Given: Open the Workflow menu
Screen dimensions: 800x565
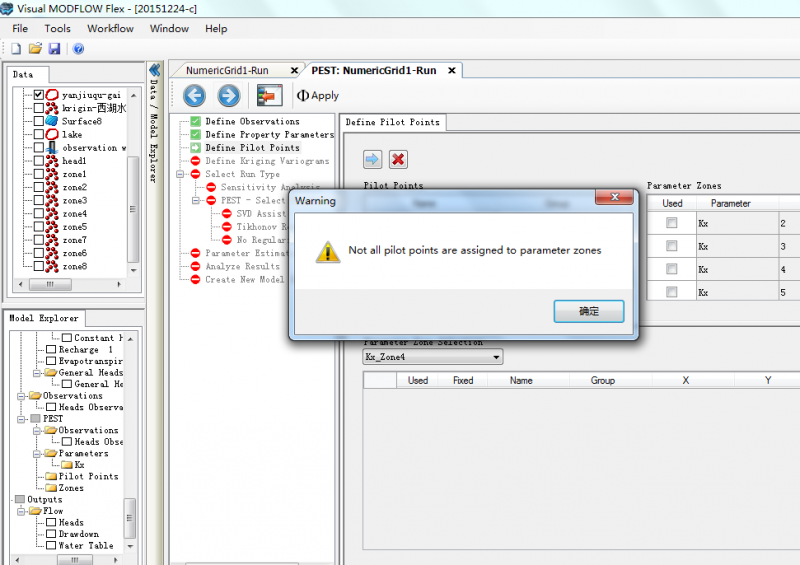Looking at the screenshot, I should [x=110, y=29].
